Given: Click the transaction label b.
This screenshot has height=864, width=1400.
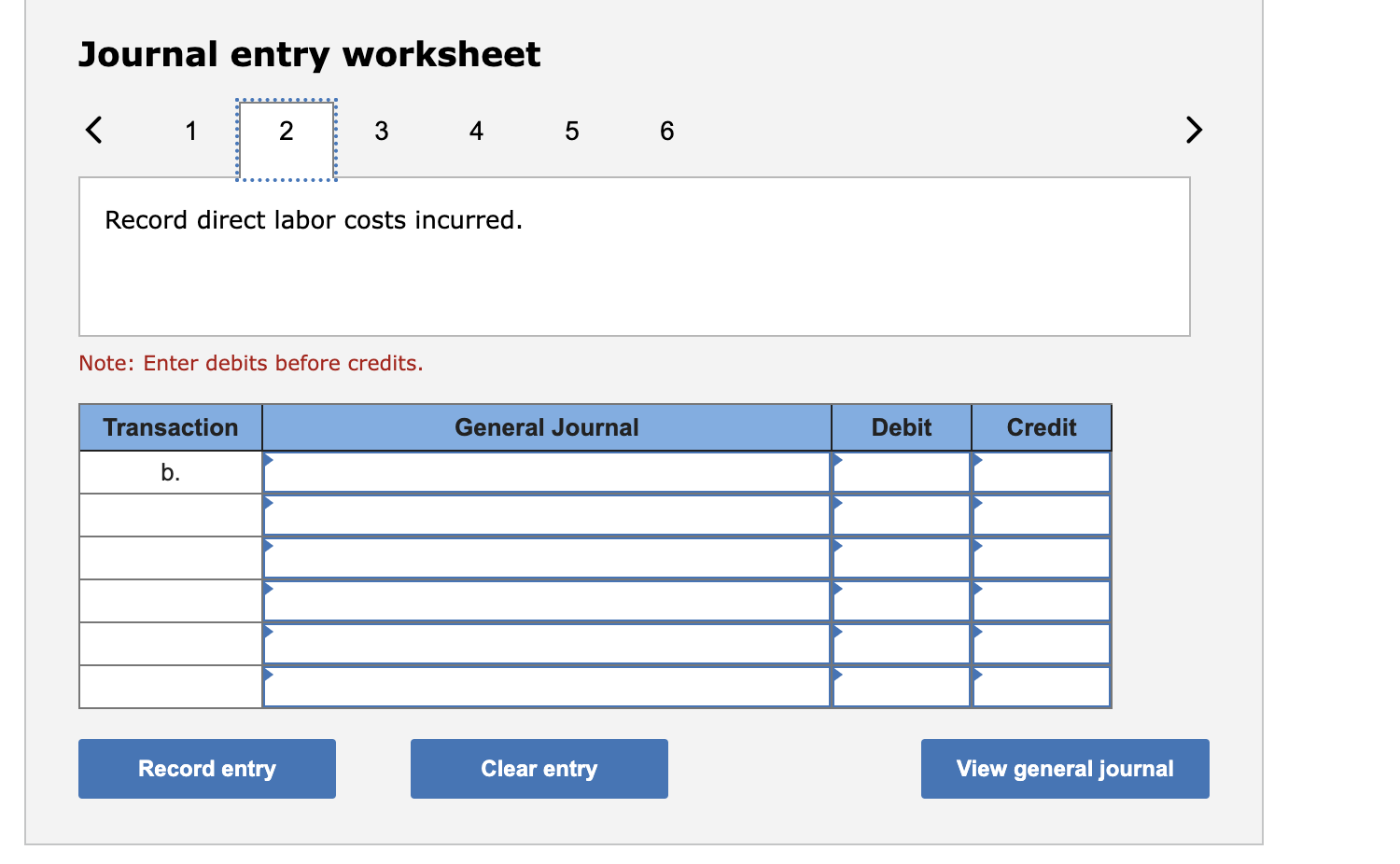Looking at the screenshot, I should (x=170, y=473).
